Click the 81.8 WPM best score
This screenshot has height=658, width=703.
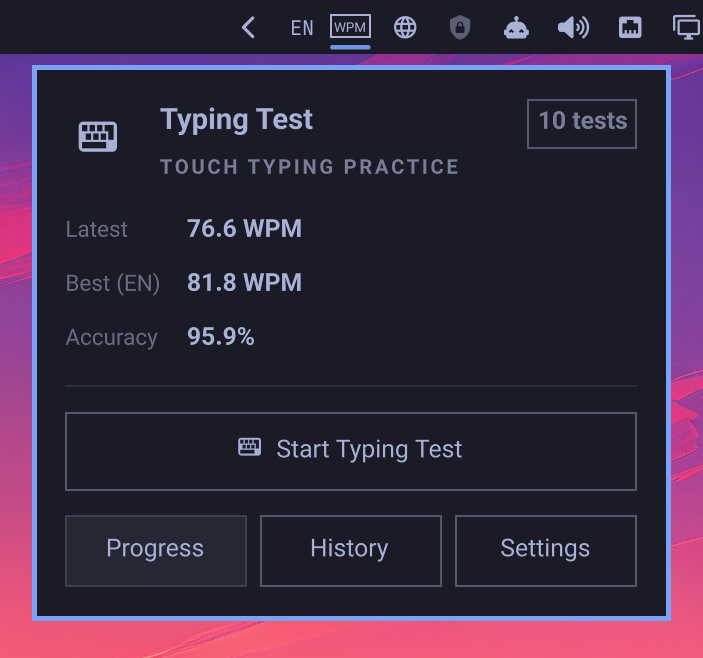click(x=244, y=282)
